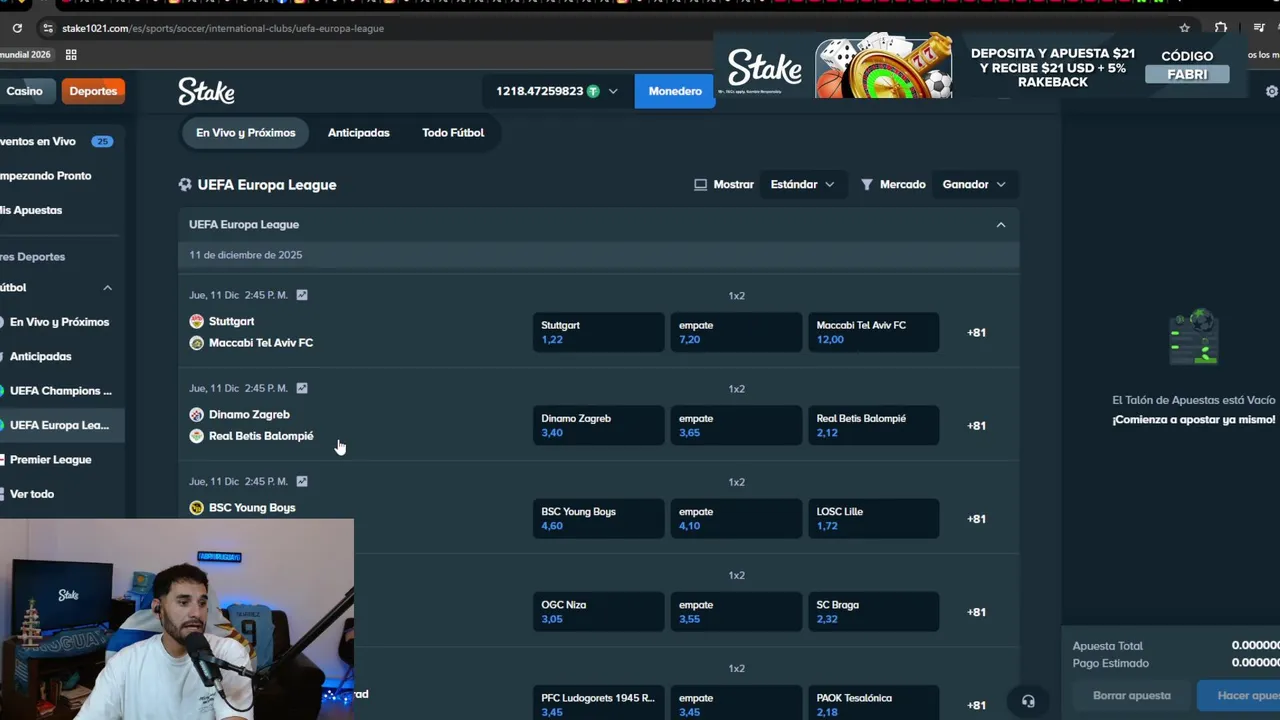Viewport: 1280px width, 720px height.
Task: Reload the page with browser refresh icon
Action: [17, 28]
